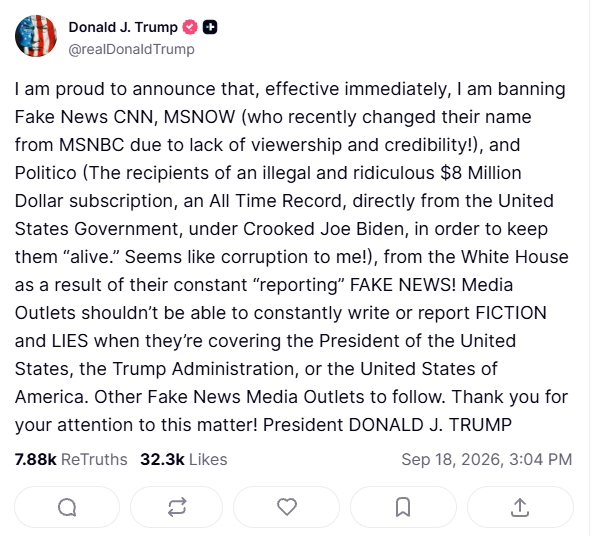Open the Donald J. Trump display name
The height and width of the screenshot is (536, 598).
coord(123,27)
